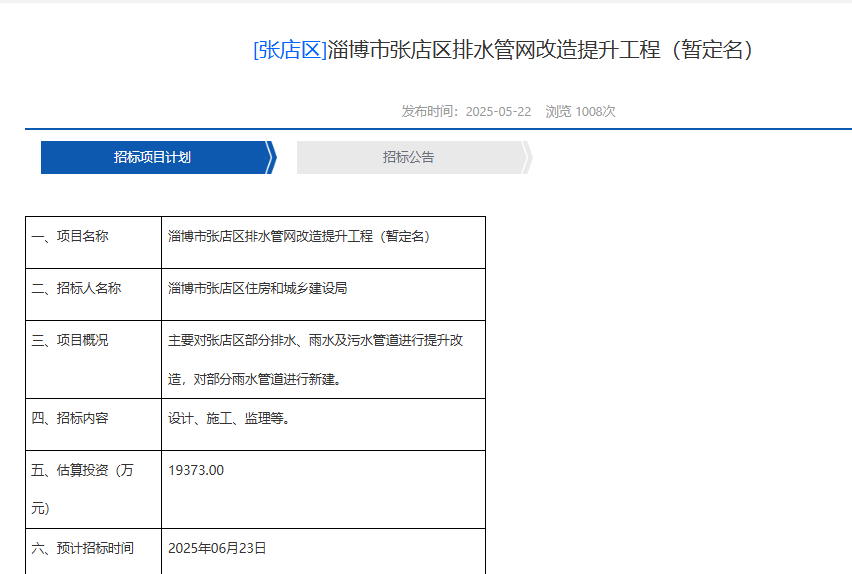Screen dimensions: 852x574
Task: Click the investment value 19373.00
Action: [196, 470]
